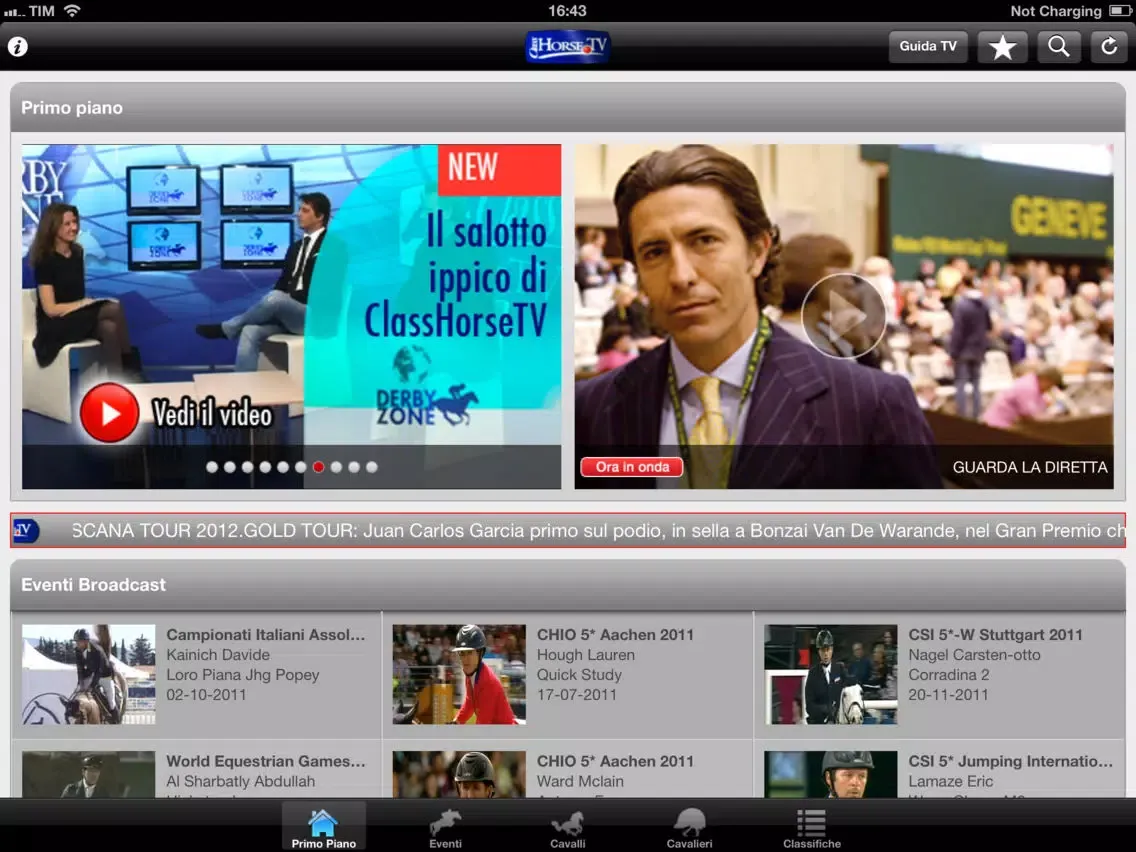Open CHIO 5* Aachen Ward Mclain thumbnail
1136x852 pixels.
coord(459,774)
